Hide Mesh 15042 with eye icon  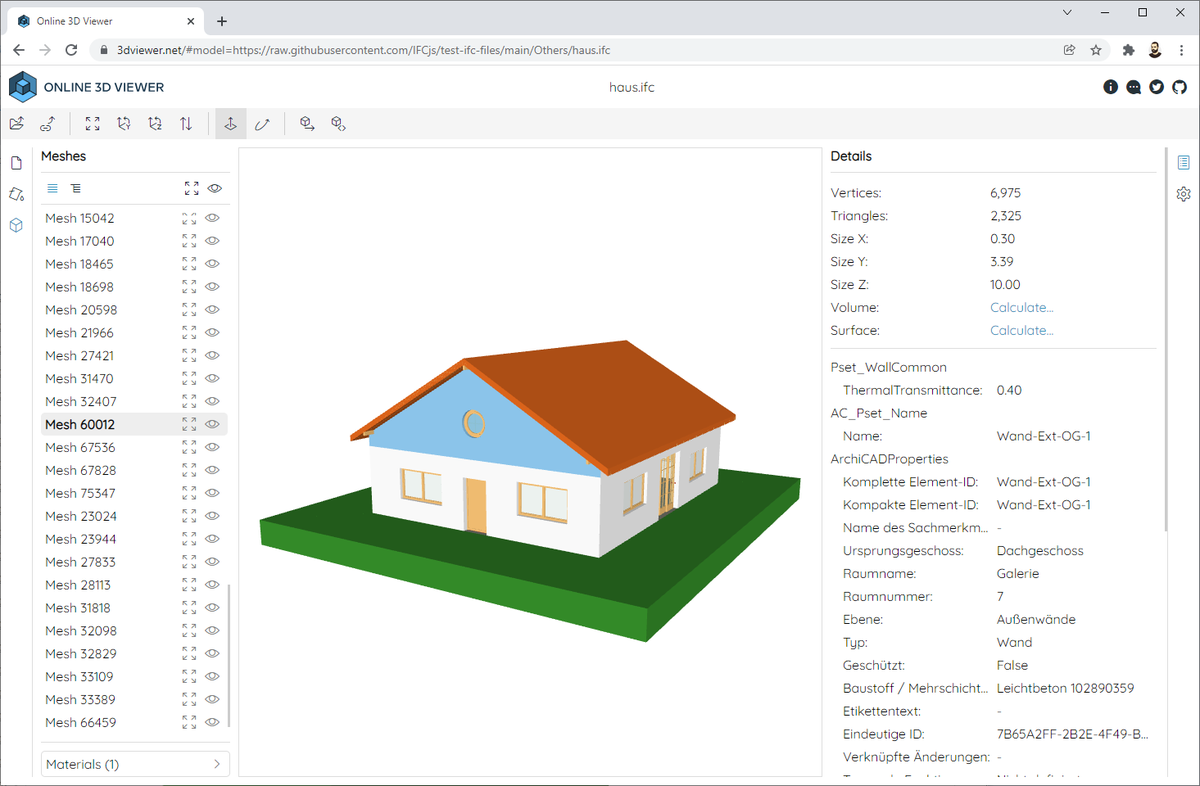[212, 218]
